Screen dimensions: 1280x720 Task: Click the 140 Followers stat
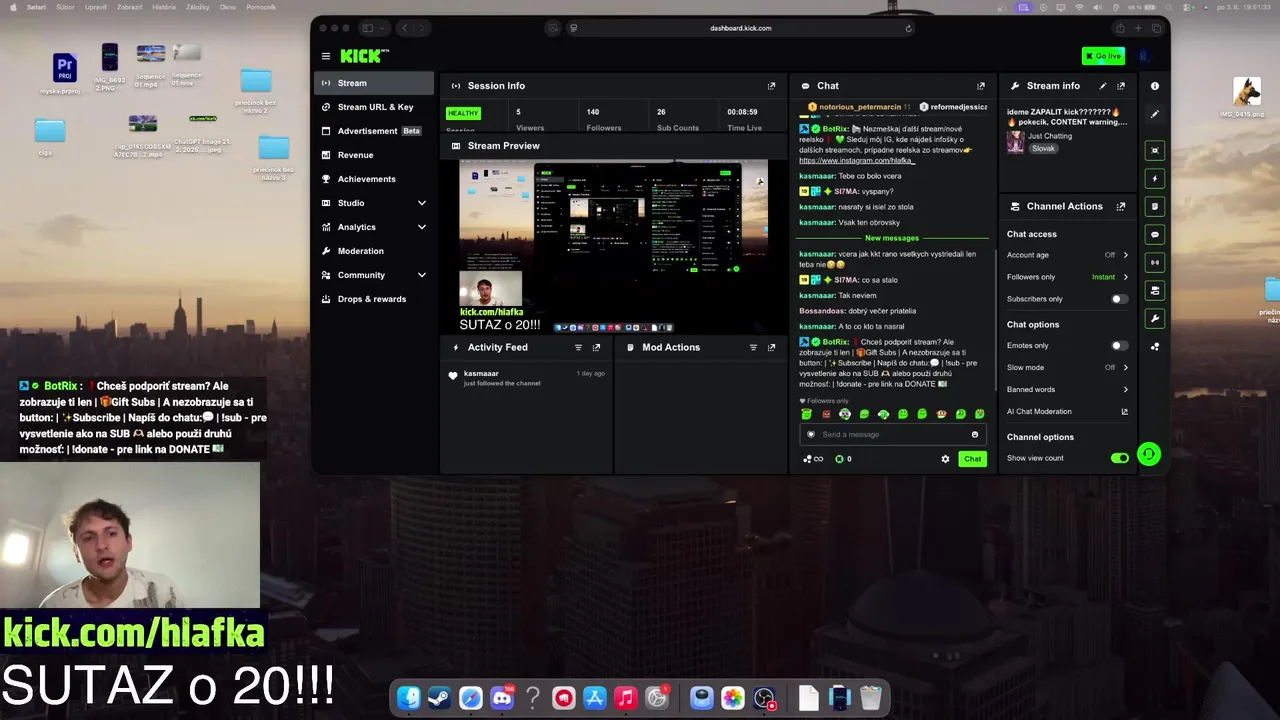604,120
